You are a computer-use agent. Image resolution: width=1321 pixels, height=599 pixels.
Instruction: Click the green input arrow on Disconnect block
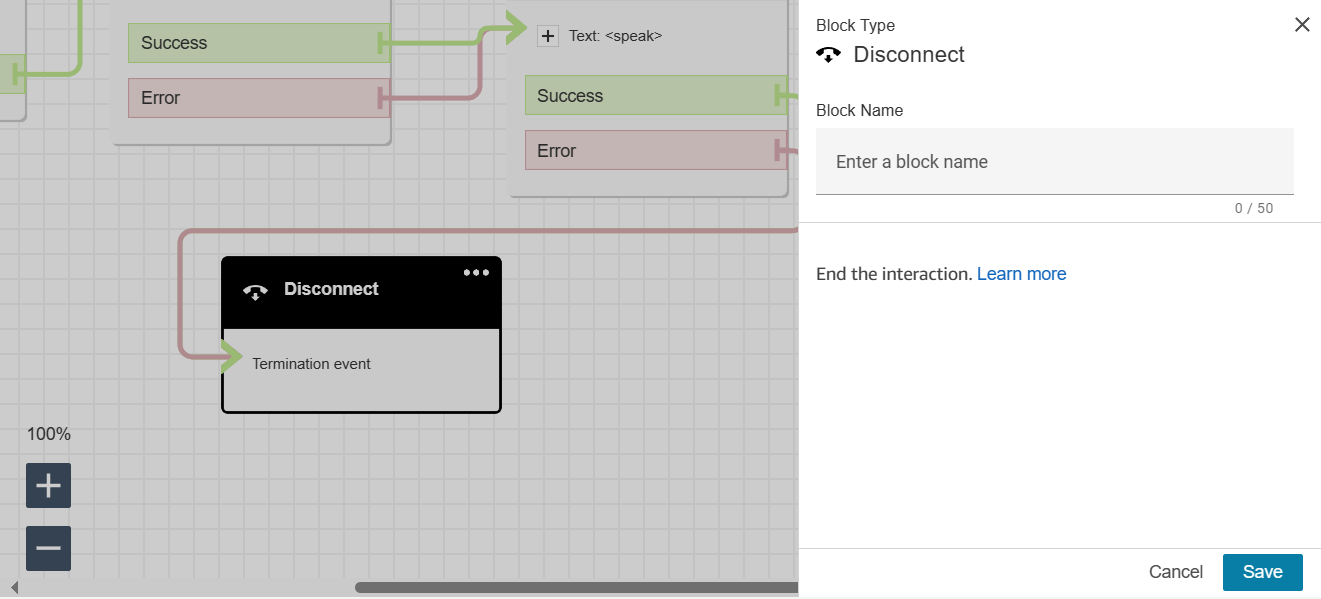coord(231,356)
